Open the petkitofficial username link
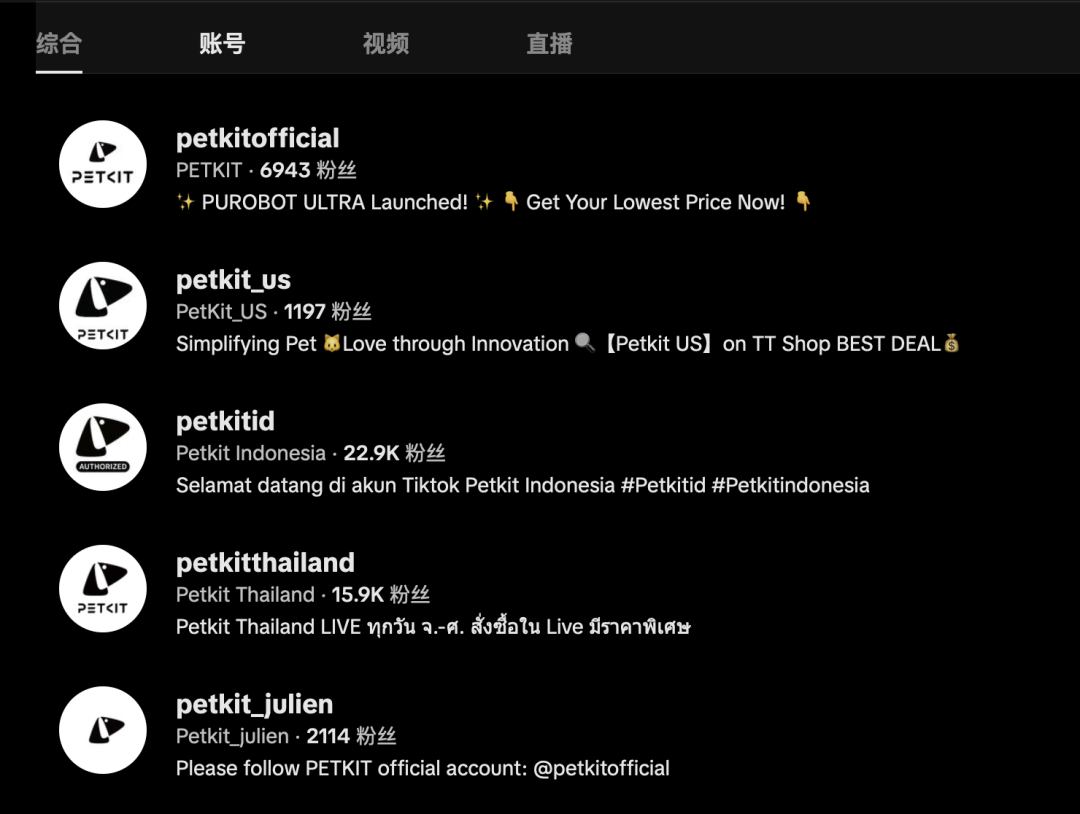This screenshot has height=814, width=1080. pyautogui.click(x=258, y=138)
